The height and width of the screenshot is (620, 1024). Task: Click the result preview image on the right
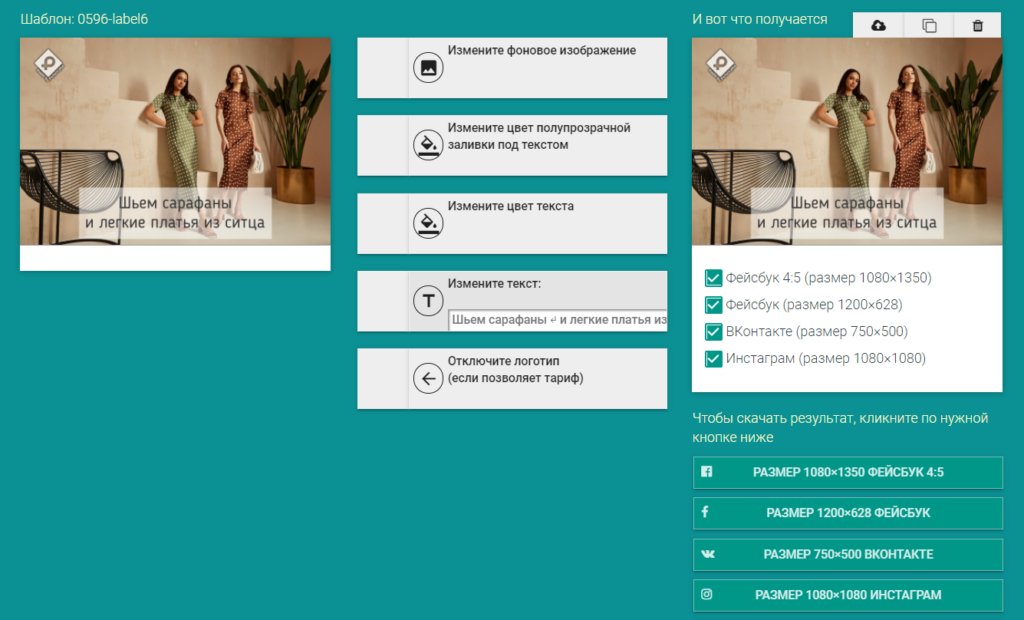[x=847, y=141]
